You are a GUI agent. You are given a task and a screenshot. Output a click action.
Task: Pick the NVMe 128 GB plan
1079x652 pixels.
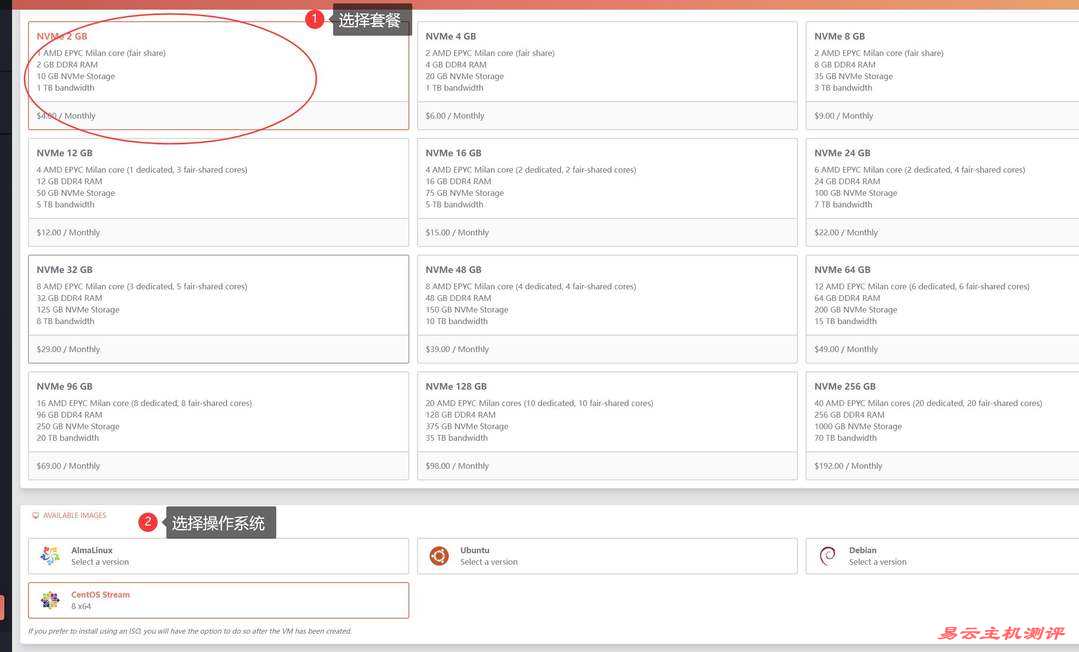607,425
